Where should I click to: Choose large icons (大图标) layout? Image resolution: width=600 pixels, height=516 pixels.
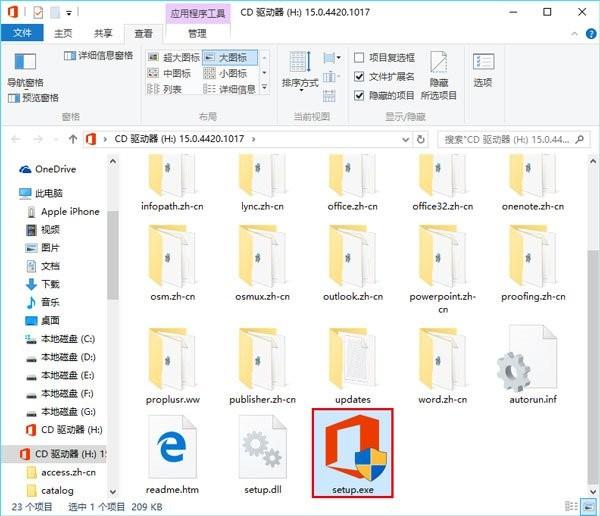coord(230,58)
